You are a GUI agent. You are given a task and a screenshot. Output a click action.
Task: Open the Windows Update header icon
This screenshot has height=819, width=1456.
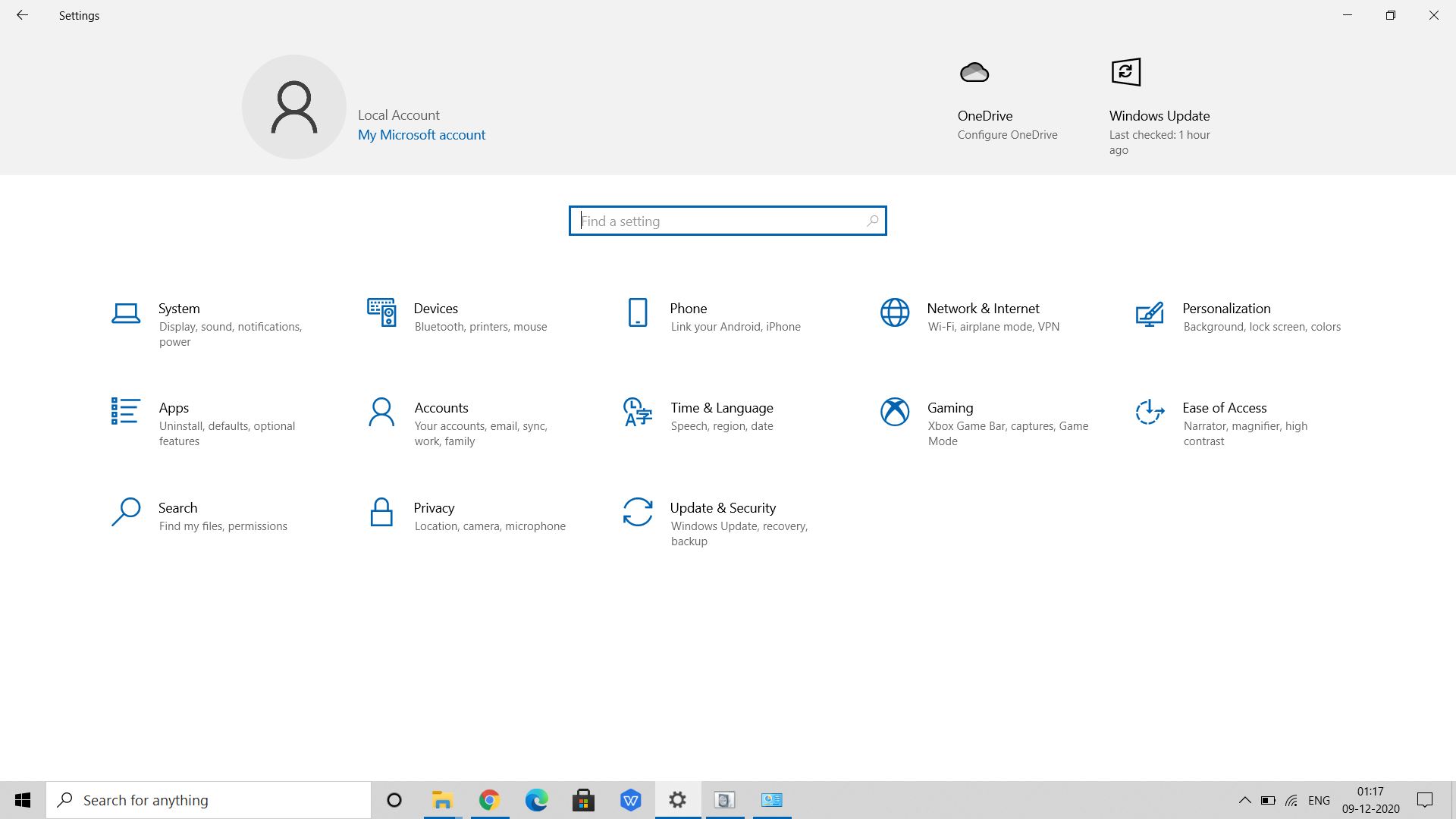tap(1126, 73)
